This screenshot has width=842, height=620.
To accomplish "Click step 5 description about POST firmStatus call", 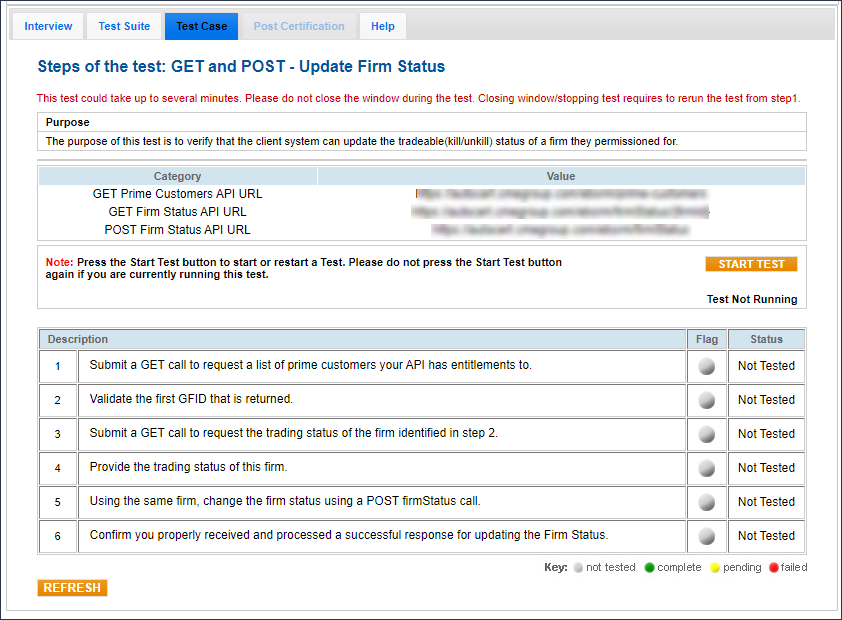I will (x=292, y=502).
